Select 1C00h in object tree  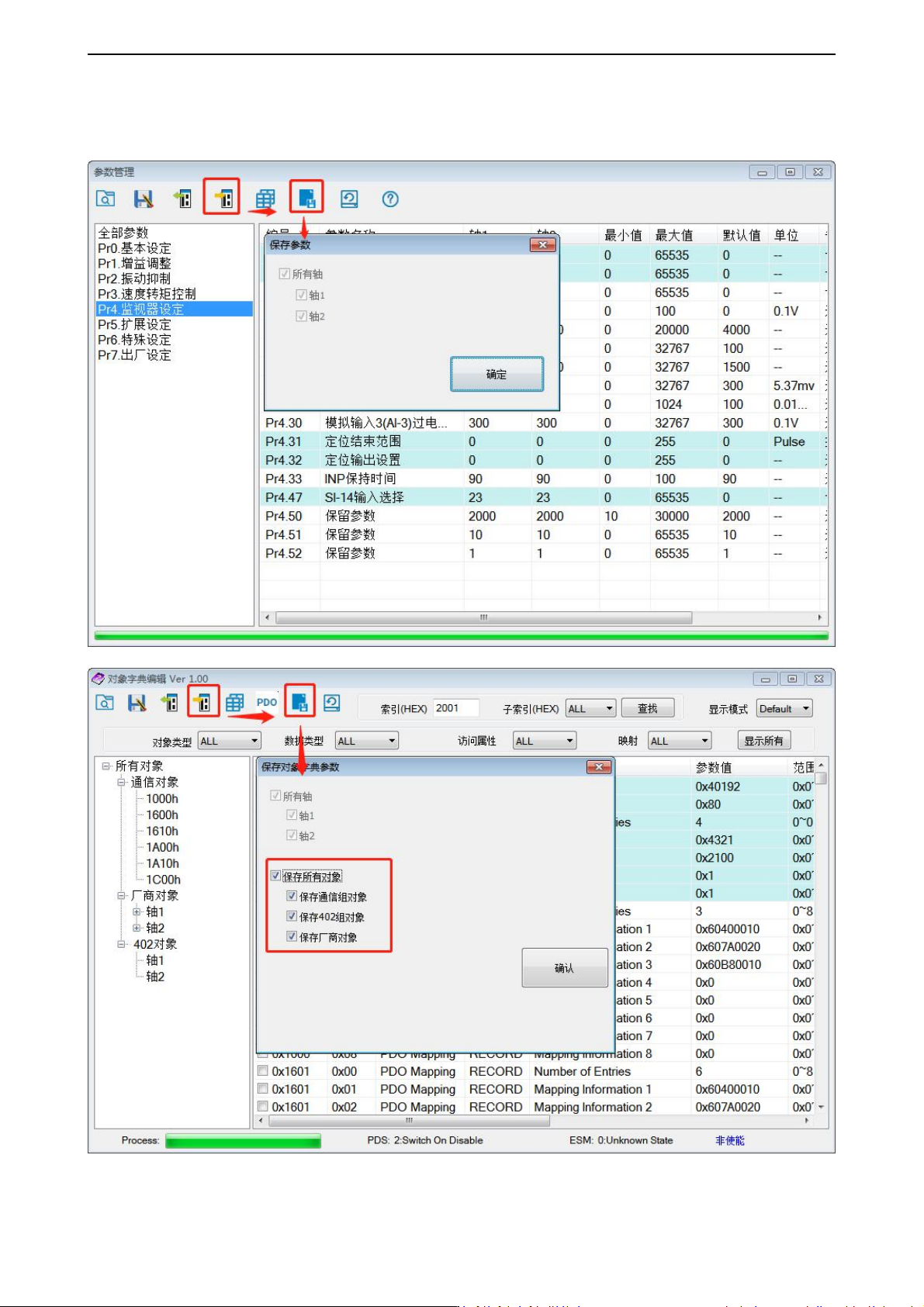[x=163, y=880]
